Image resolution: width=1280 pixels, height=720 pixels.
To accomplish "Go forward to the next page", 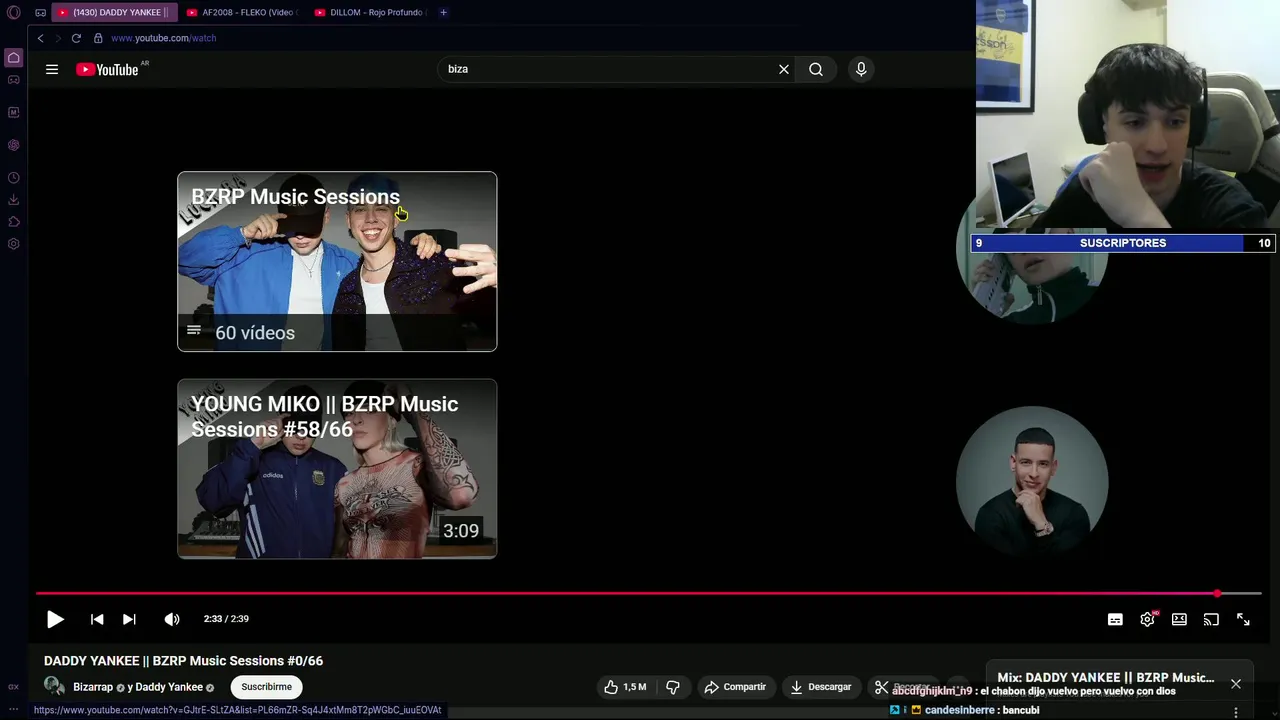I will click(57, 38).
